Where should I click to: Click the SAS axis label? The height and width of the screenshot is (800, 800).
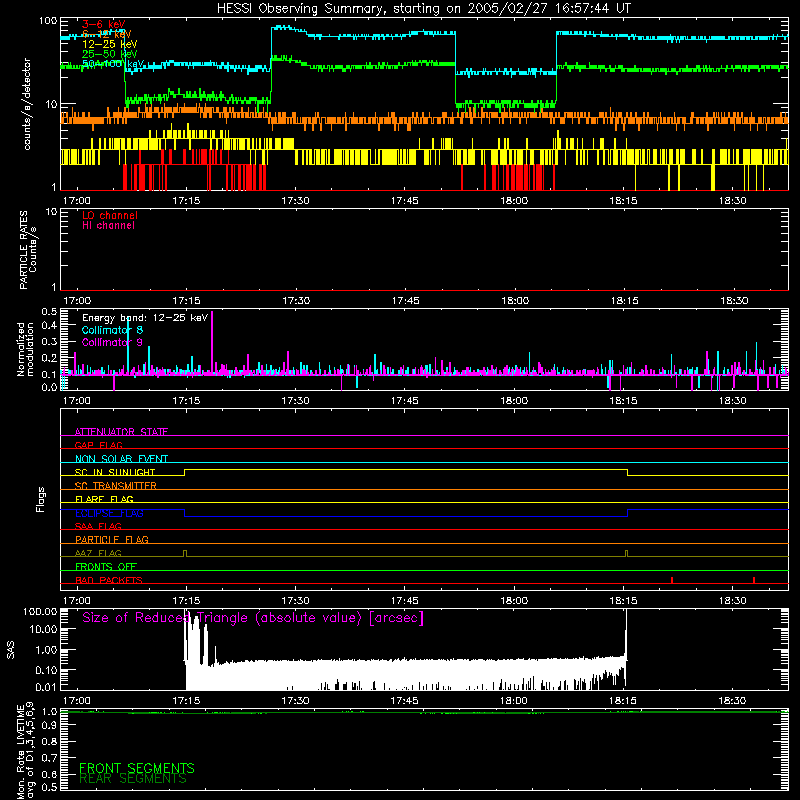click(11, 650)
